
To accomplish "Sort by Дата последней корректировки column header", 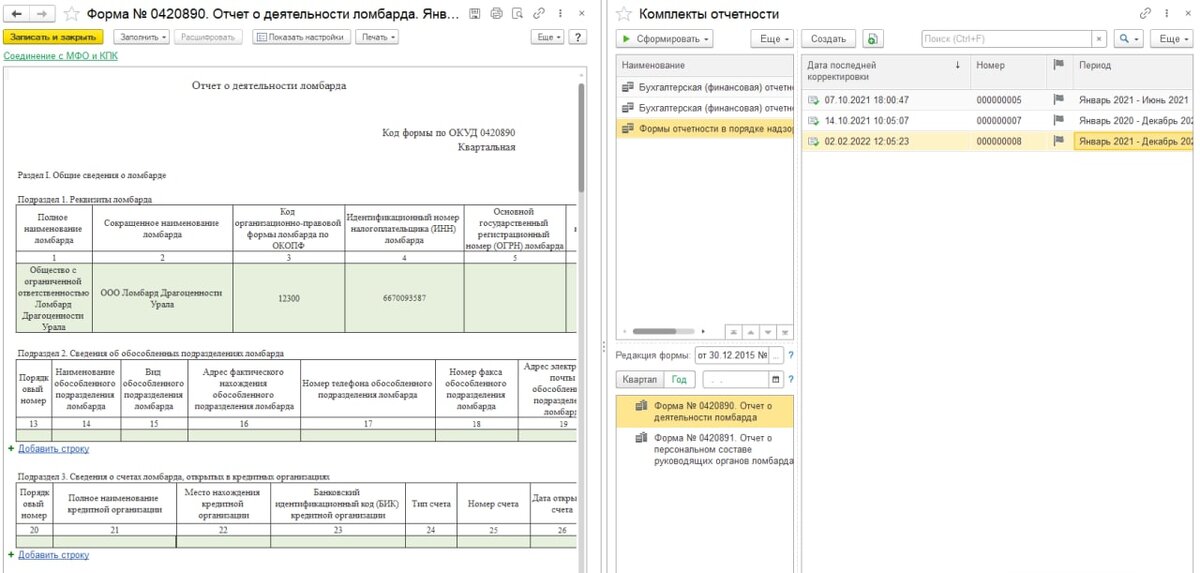I will pyautogui.click(x=883, y=70).
